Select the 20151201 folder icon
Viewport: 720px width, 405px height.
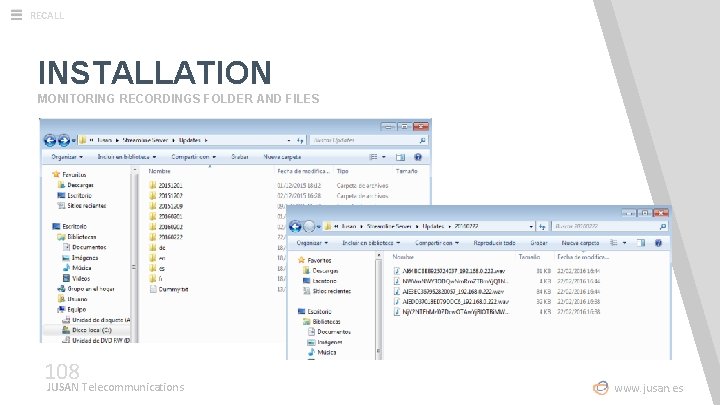pos(153,185)
